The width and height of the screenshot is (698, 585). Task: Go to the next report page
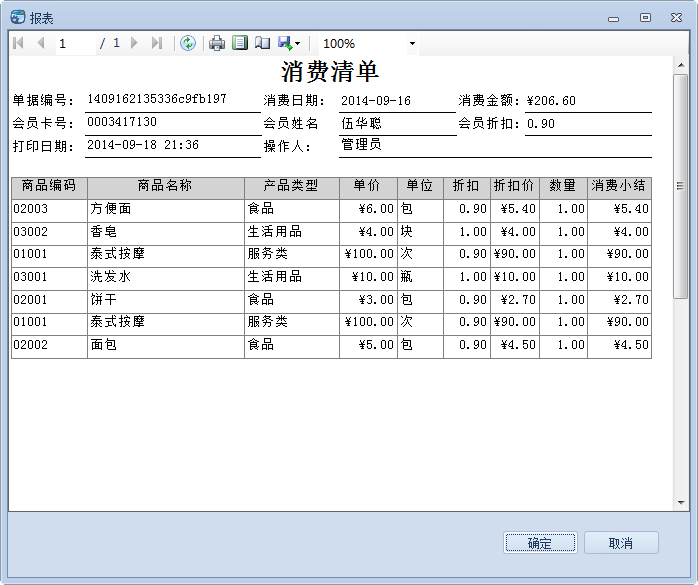pyautogui.click(x=134, y=43)
